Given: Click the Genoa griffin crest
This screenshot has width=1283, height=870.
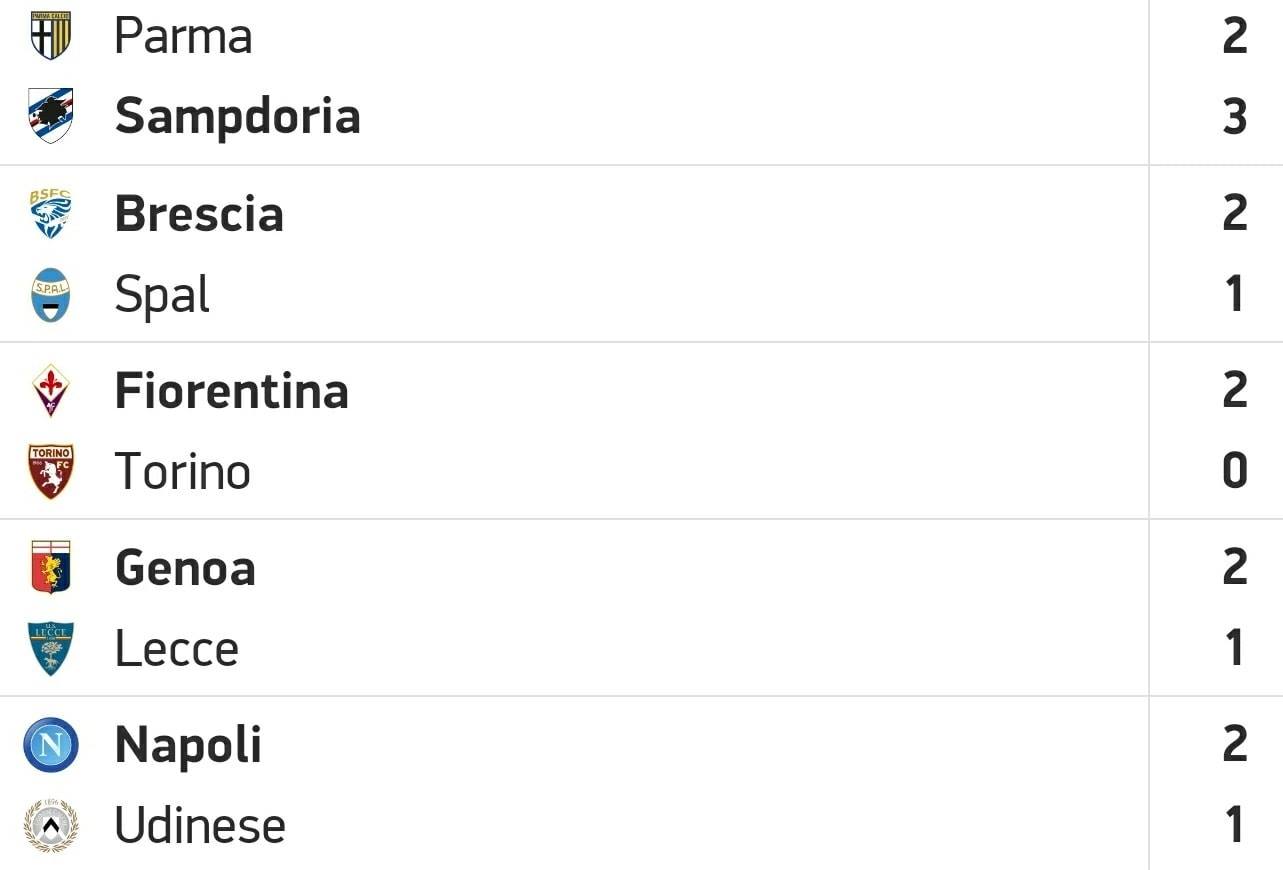Looking at the screenshot, I should 51,567.
